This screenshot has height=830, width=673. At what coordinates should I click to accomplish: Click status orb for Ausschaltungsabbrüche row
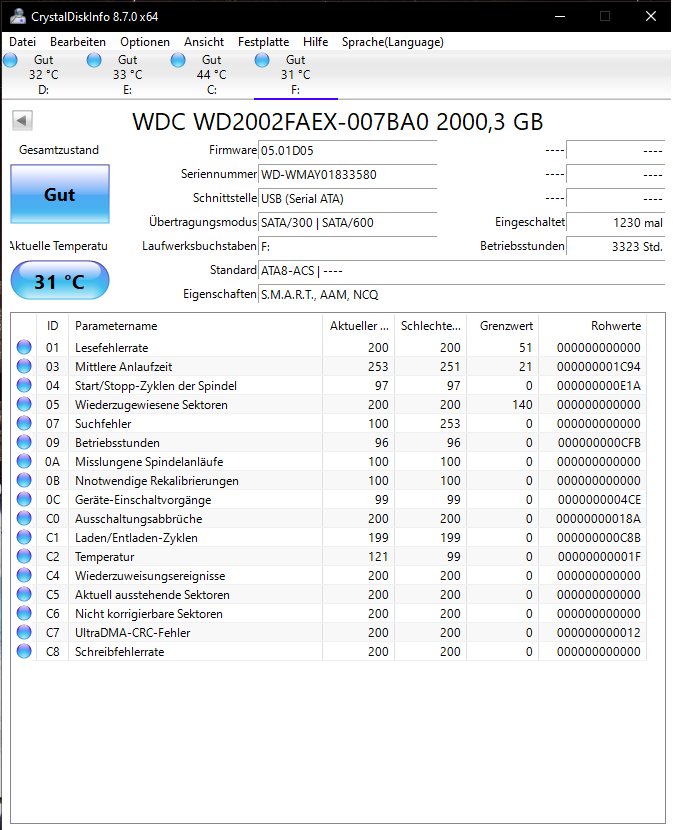(x=24, y=518)
